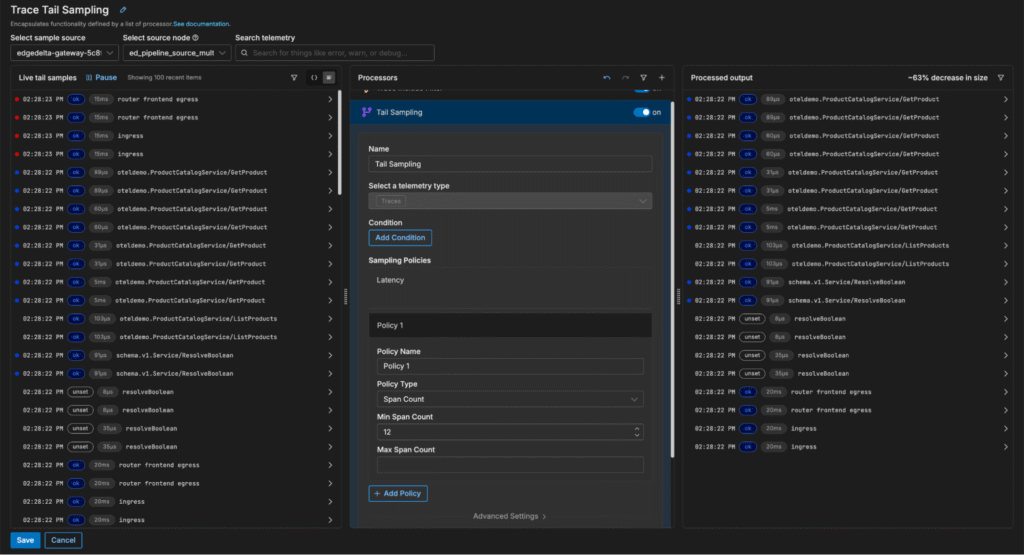Toggle the processor above Tail Sampling
1024x555 pixels.
(641, 91)
